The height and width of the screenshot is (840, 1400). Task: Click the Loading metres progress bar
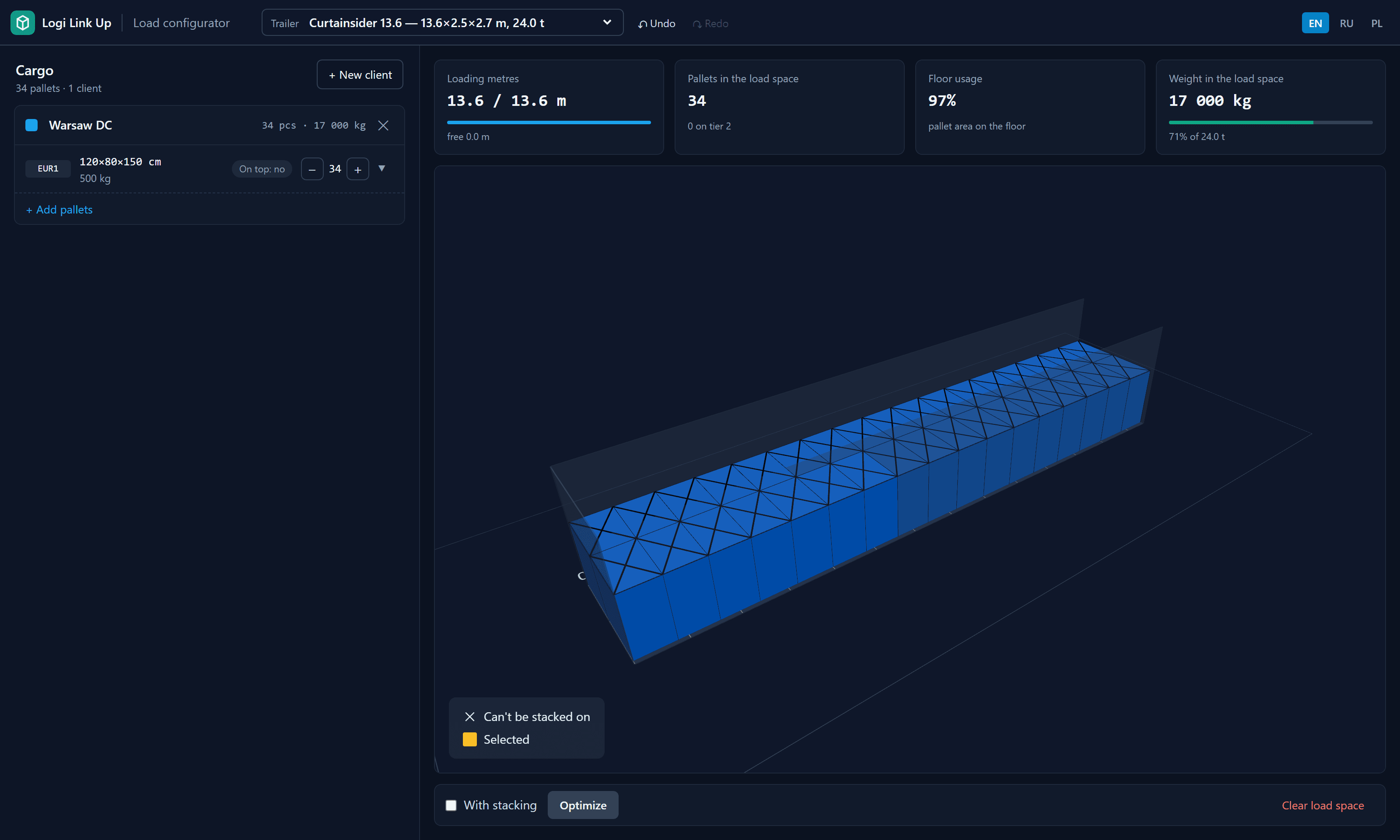coord(549,122)
